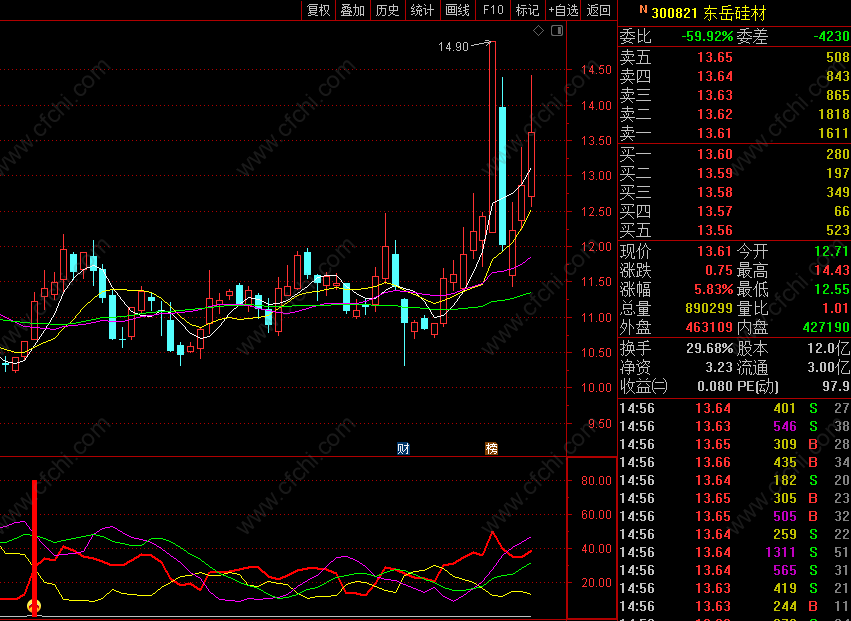Click the 80.00 indicator axis label
Screen dimensions: 851x621
point(596,480)
